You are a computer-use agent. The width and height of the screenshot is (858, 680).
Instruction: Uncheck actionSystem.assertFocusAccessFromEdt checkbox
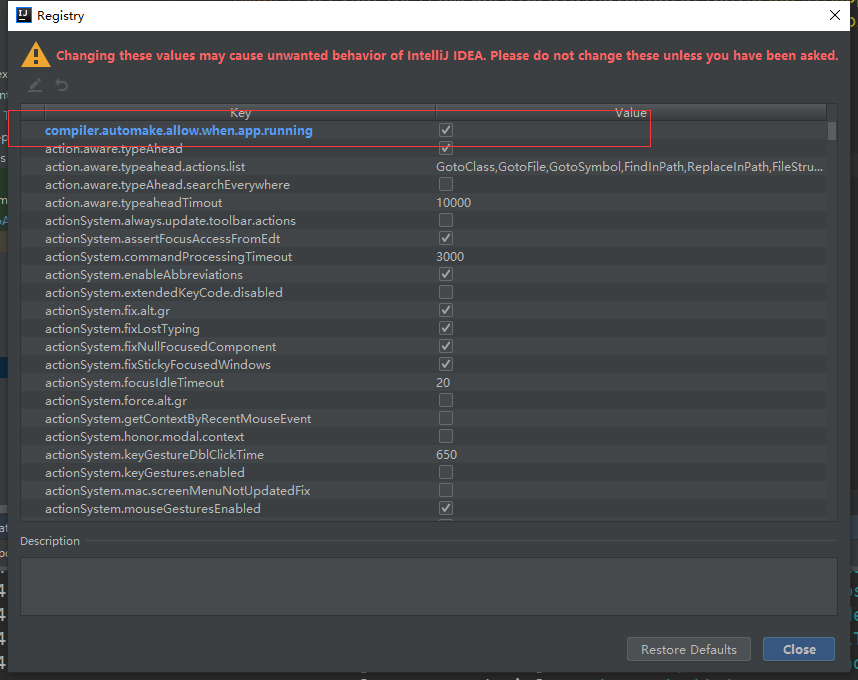pos(446,239)
